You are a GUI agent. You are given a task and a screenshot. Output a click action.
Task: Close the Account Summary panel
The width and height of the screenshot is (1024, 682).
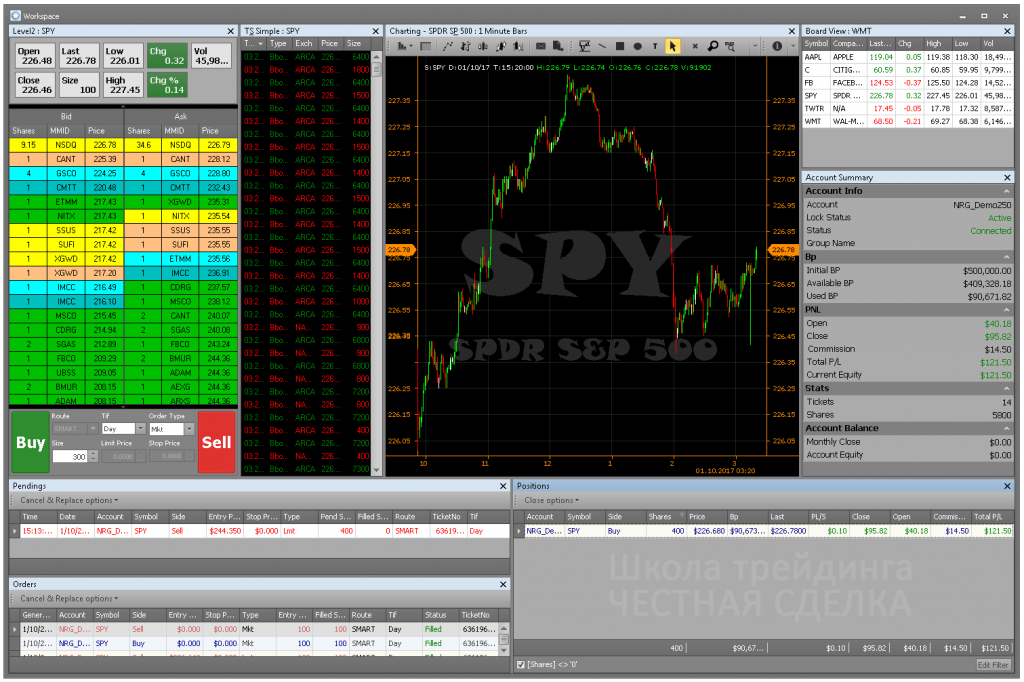[1007, 178]
